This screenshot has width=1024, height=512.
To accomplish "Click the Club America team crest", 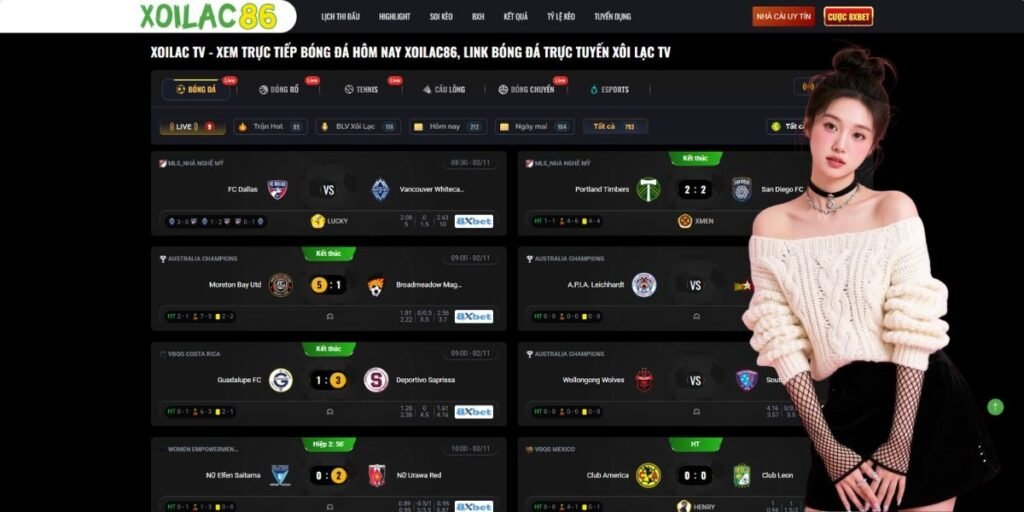I will point(648,475).
